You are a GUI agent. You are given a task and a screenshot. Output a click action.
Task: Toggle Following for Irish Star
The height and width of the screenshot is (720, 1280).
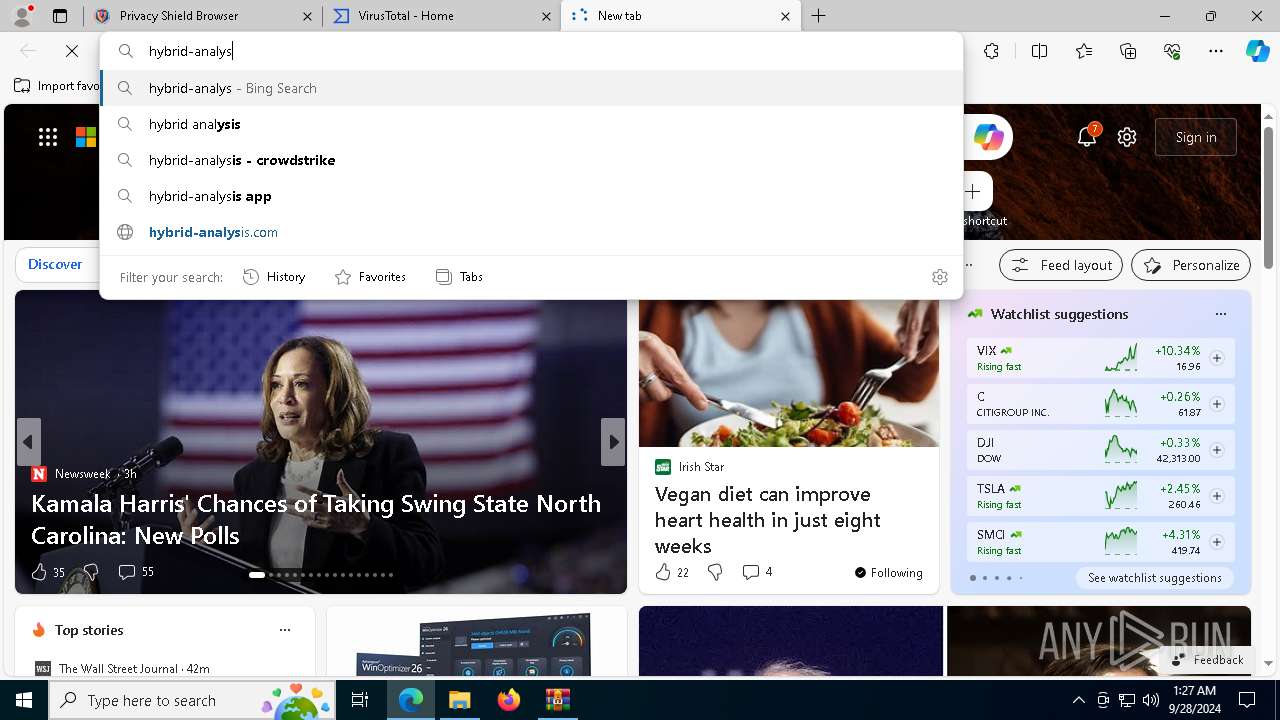point(888,573)
